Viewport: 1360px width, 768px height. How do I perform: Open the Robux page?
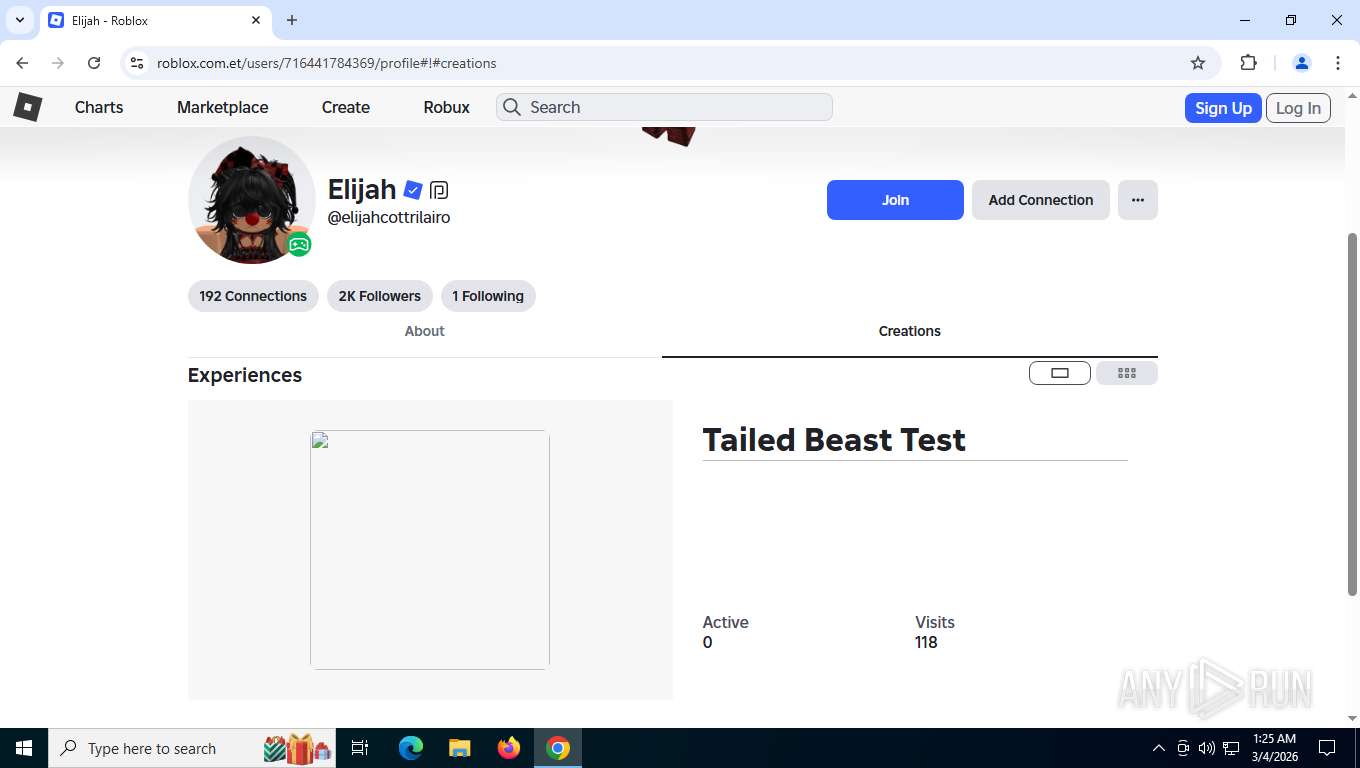(446, 107)
